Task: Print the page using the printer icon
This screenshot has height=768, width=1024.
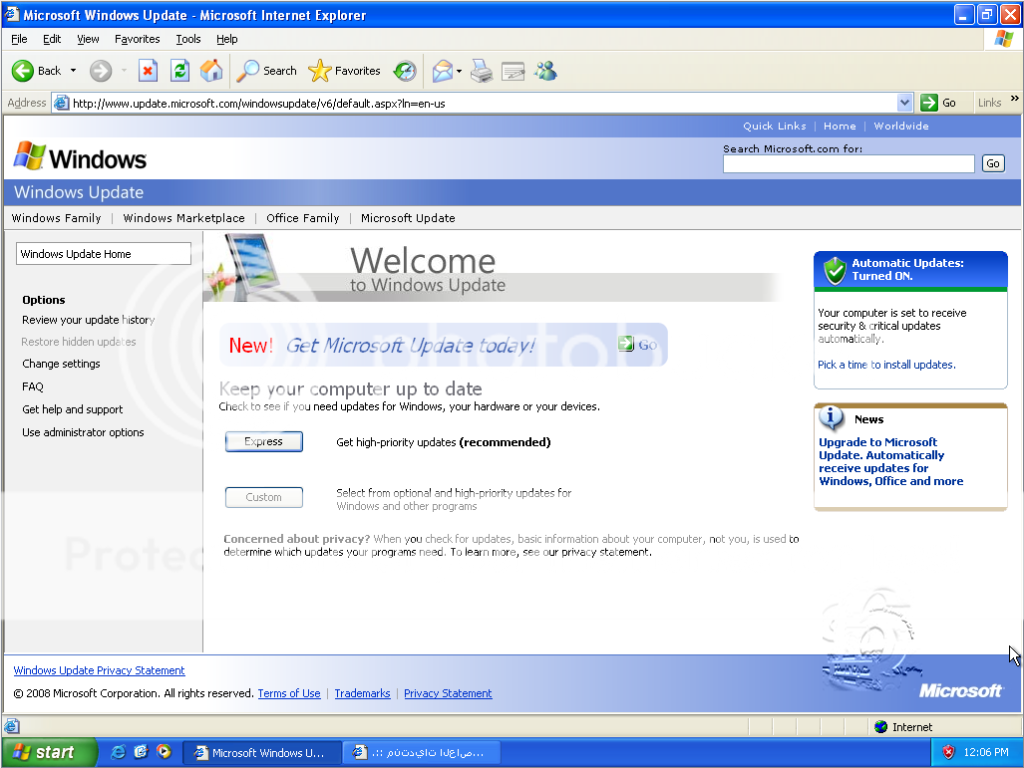Action: pyautogui.click(x=481, y=71)
